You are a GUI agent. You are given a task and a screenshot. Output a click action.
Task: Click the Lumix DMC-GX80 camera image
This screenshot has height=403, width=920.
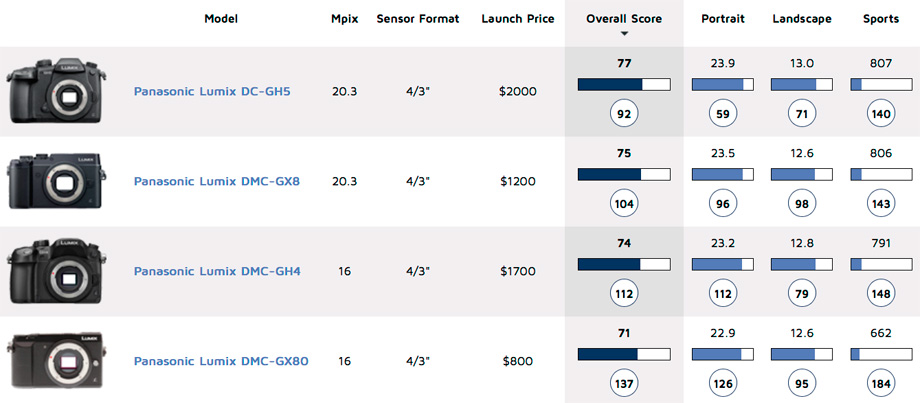pos(57,361)
